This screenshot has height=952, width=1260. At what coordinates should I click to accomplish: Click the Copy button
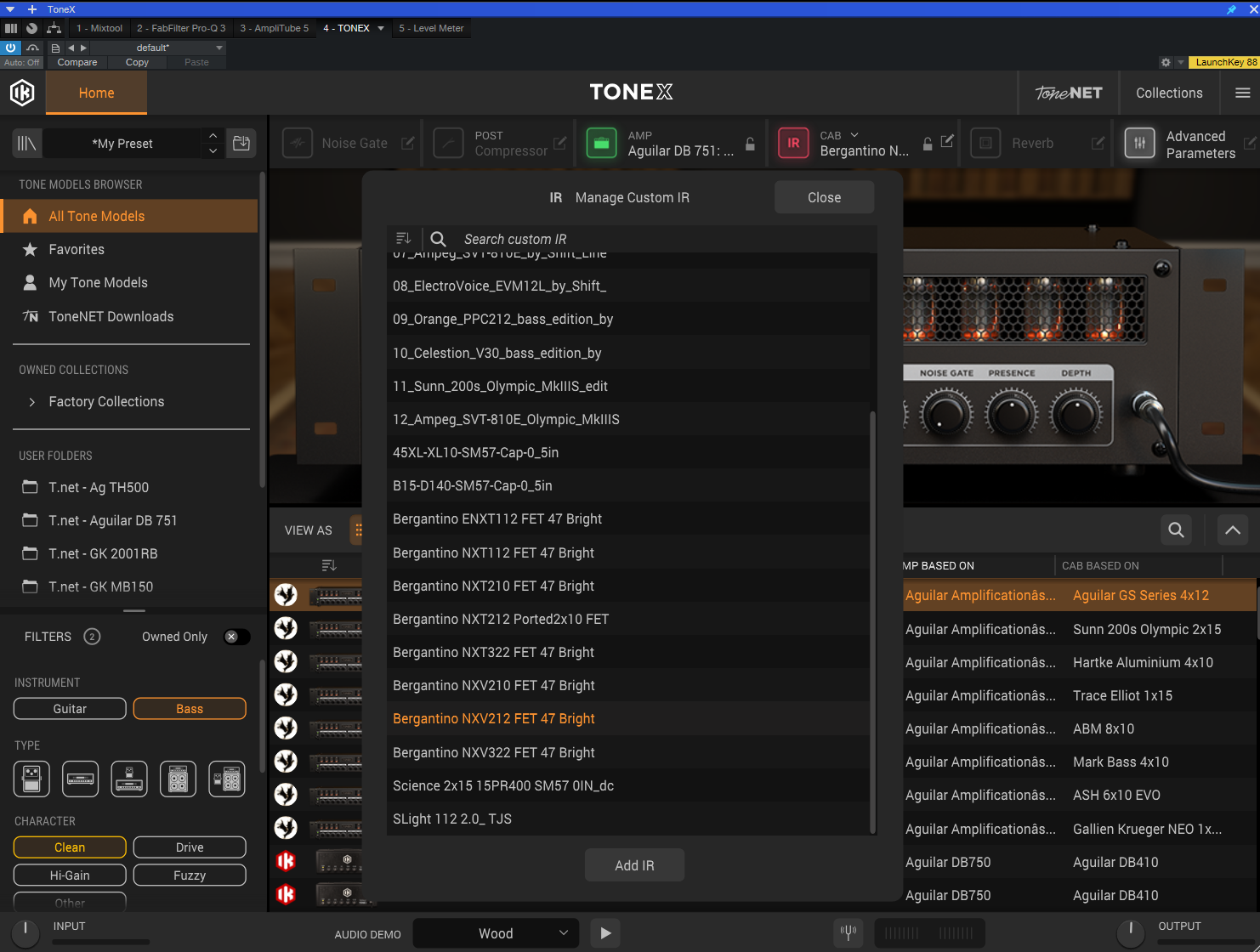click(137, 62)
